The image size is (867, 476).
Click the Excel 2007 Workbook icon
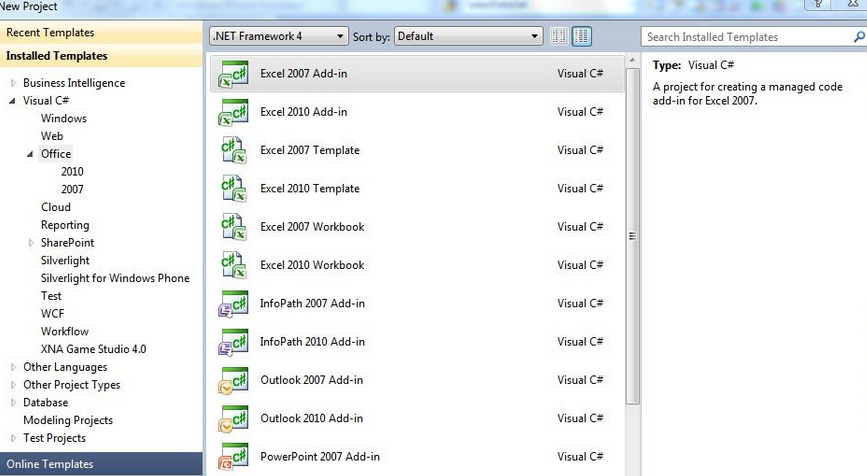[x=233, y=227]
